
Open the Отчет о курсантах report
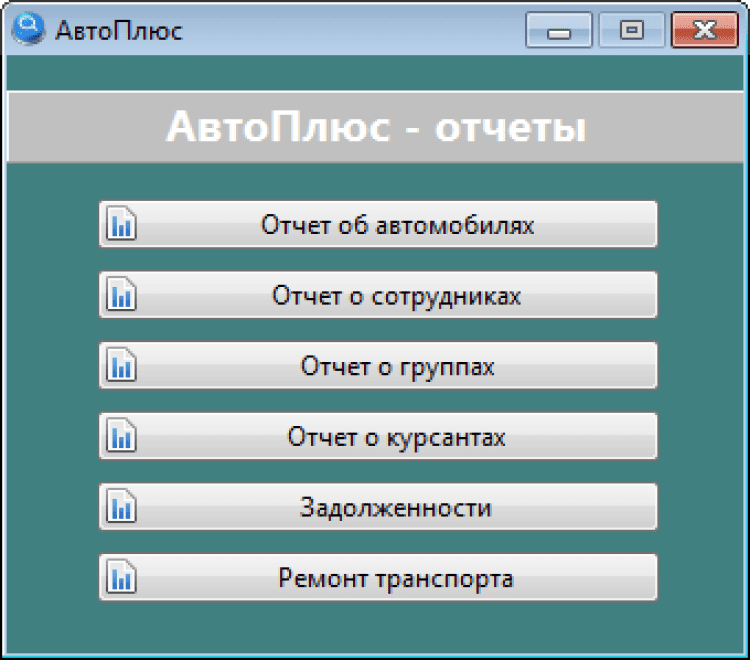click(378, 436)
